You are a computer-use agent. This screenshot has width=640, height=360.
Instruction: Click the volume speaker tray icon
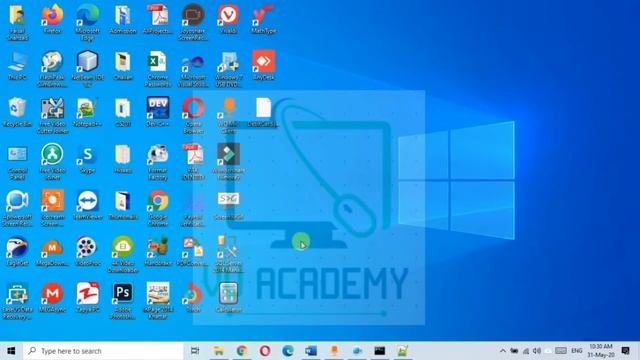pyautogui.click(x=537, y=351)
